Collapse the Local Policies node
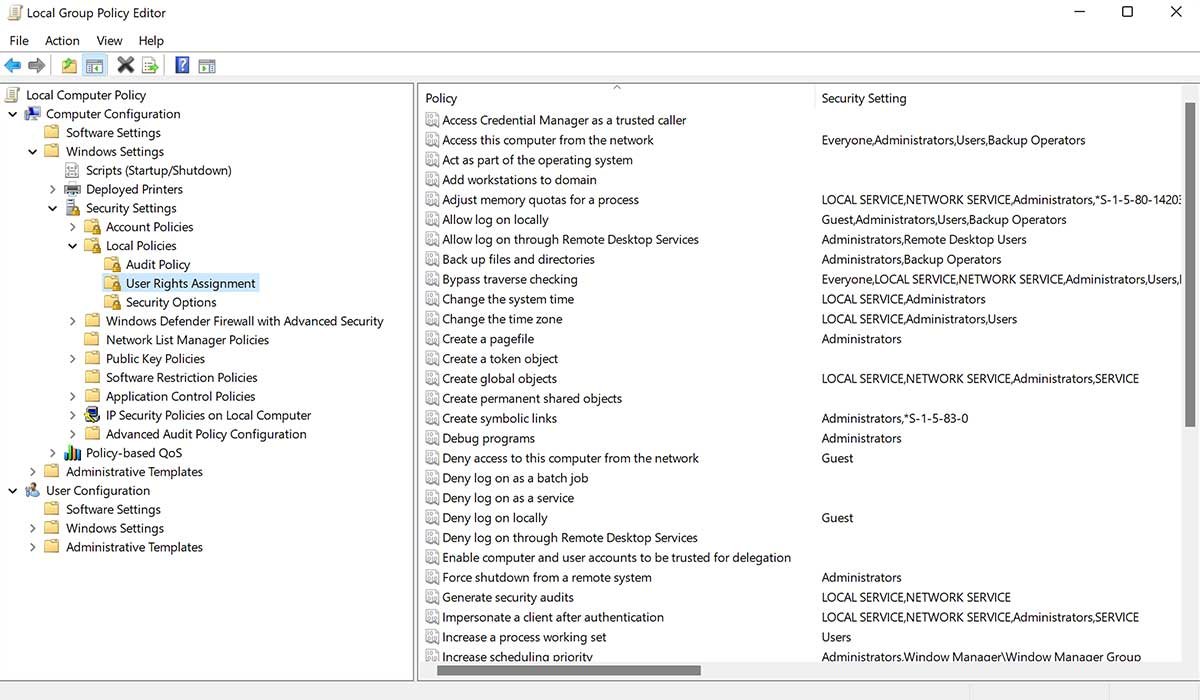The width and height of the screenshot is (1200, 700). 71,245
